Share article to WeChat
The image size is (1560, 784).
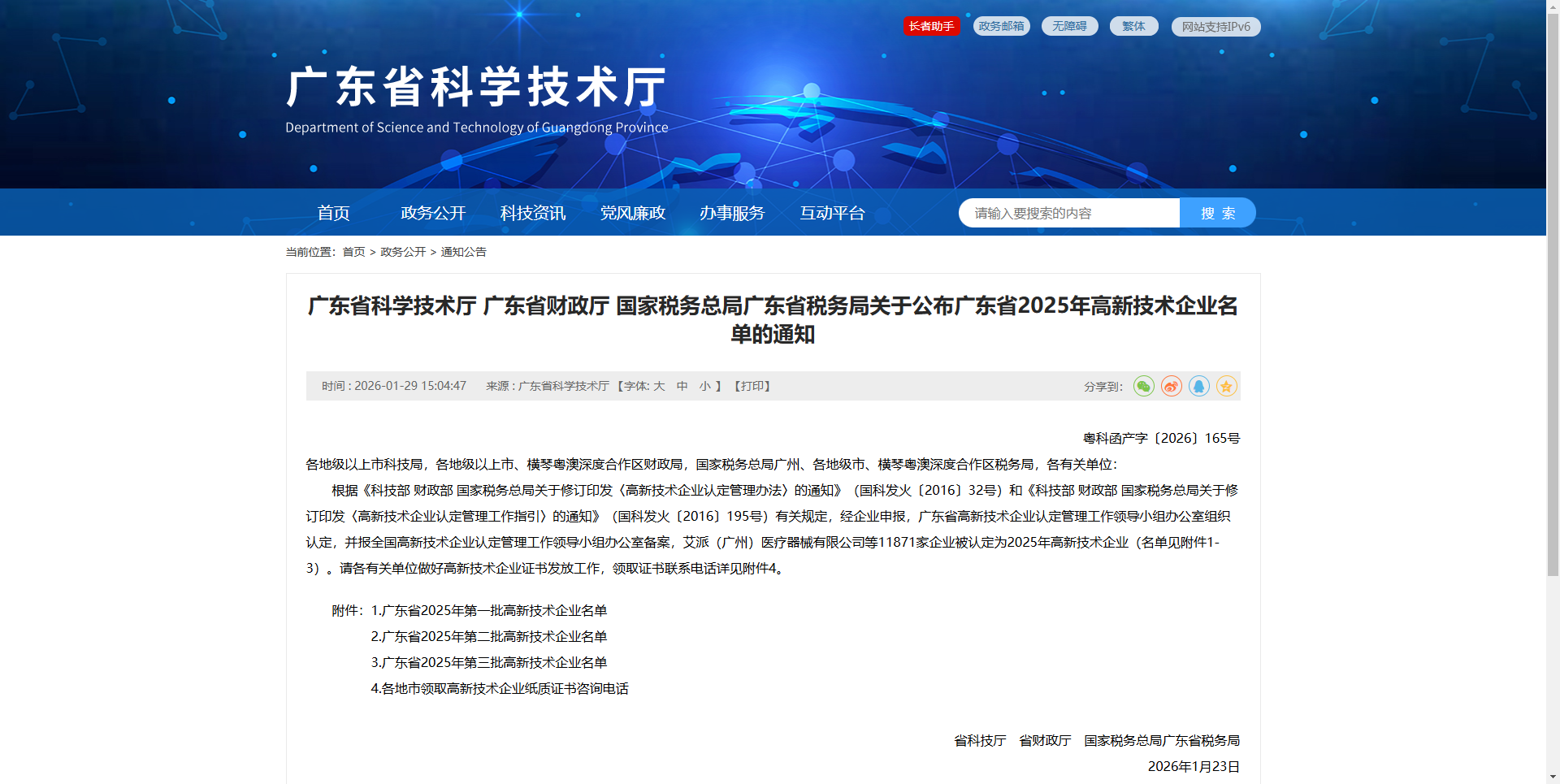(x=1143, y=386)
